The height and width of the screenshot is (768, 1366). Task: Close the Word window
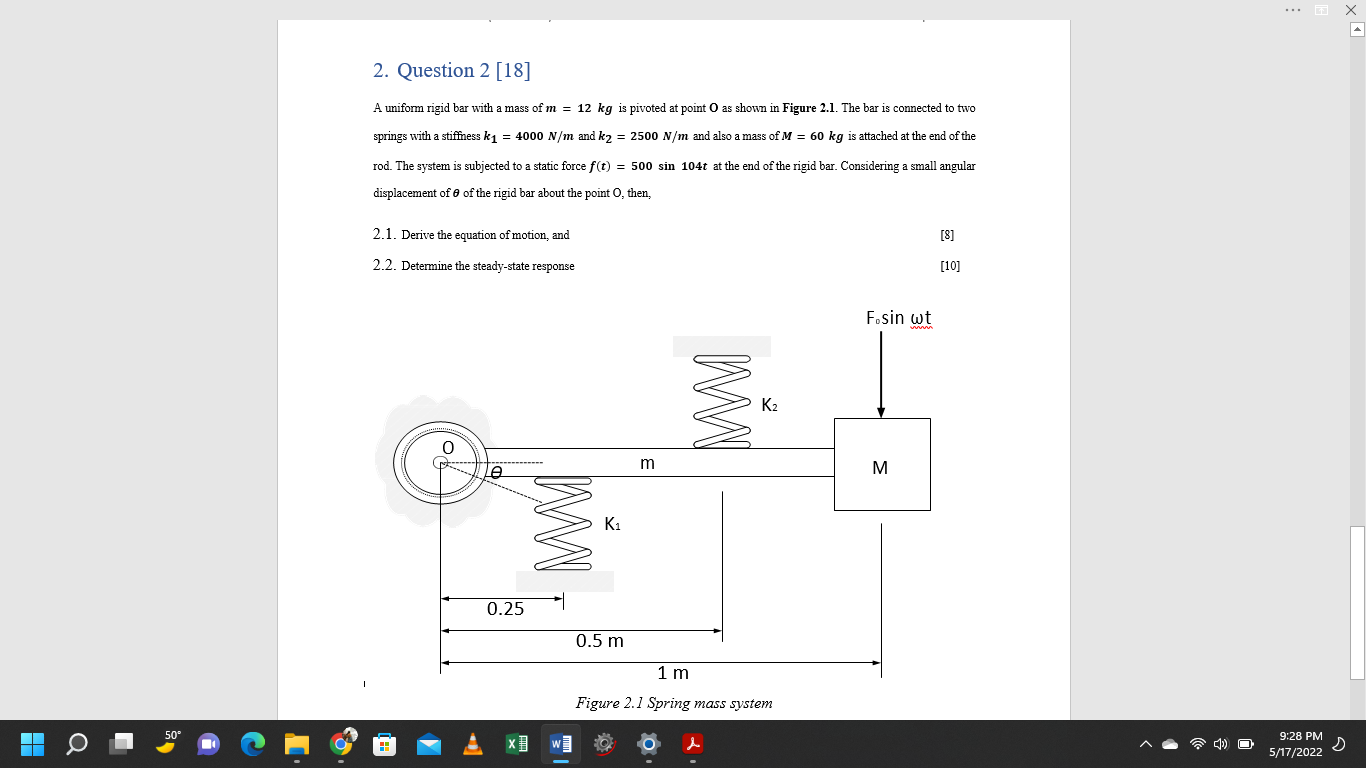tap(1349, 9)
